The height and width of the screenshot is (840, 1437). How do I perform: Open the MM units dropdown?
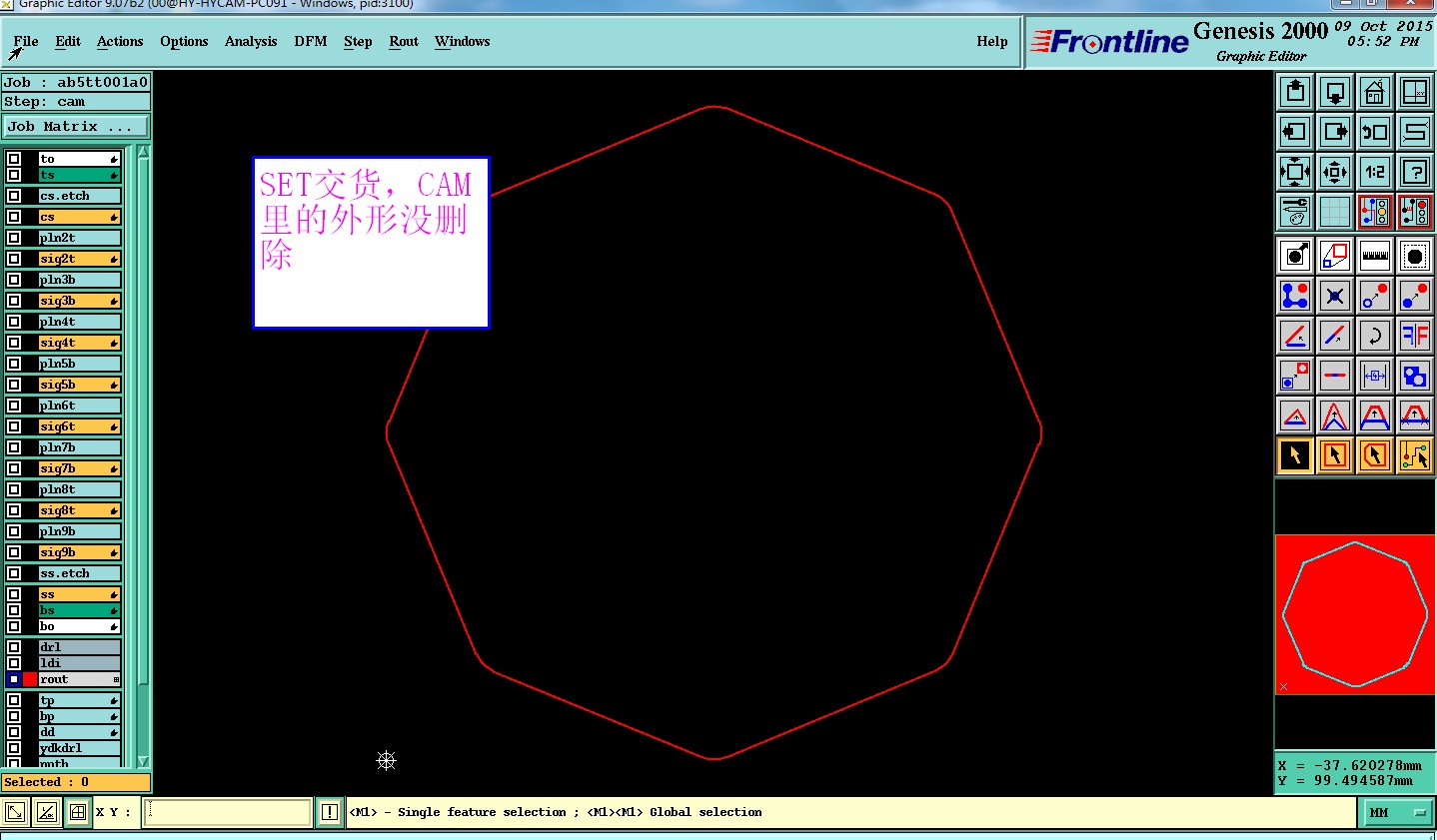pos(1398,813)
